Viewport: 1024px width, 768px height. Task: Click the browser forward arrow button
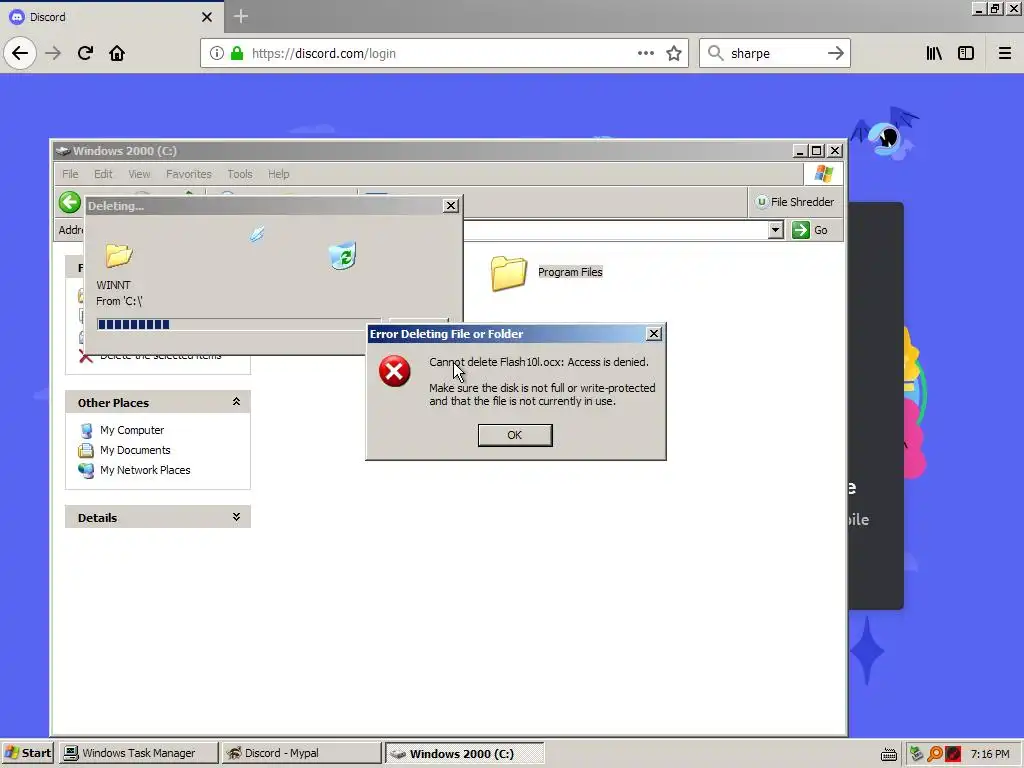coord(53,53)
